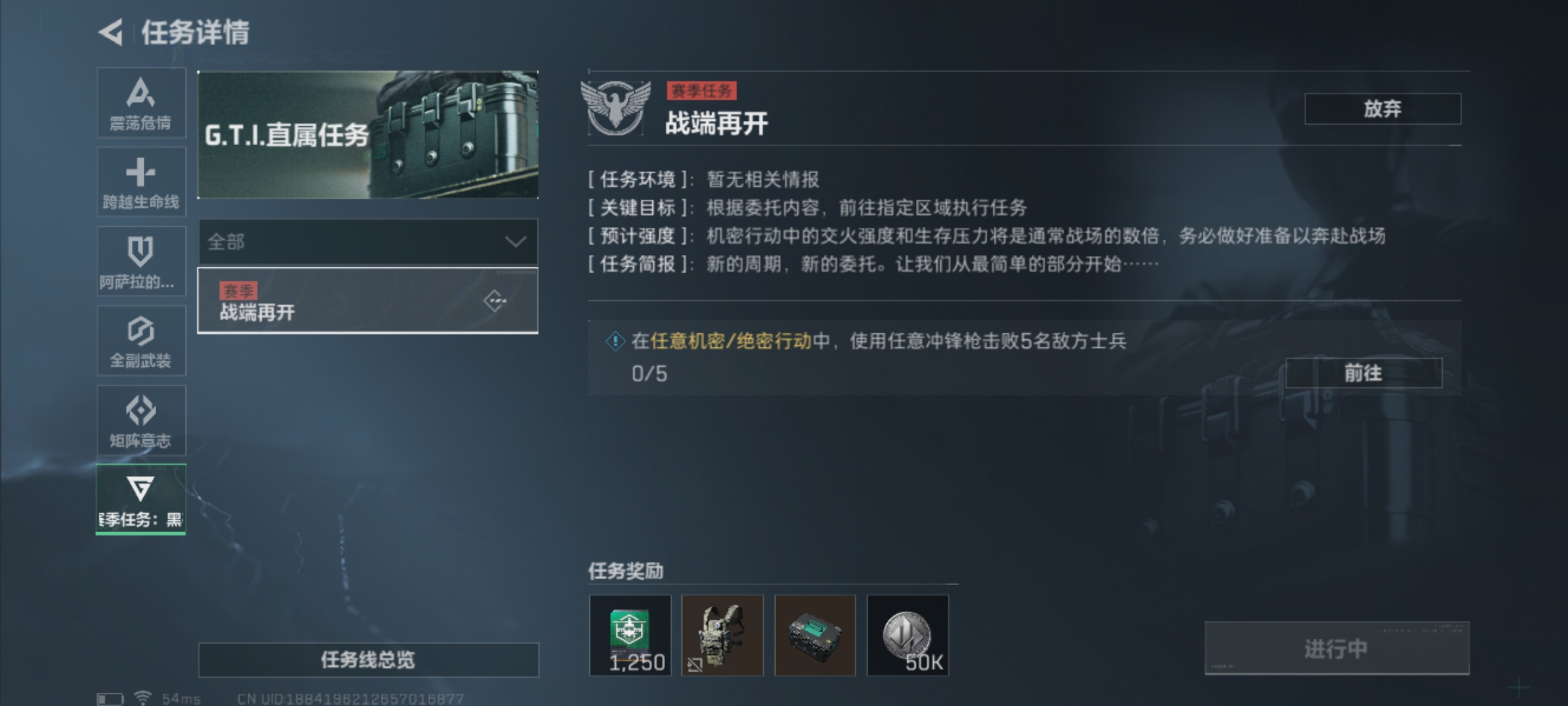Select the 战端再开 mission list item
The image size is (1568, 706).
point(368,301)
